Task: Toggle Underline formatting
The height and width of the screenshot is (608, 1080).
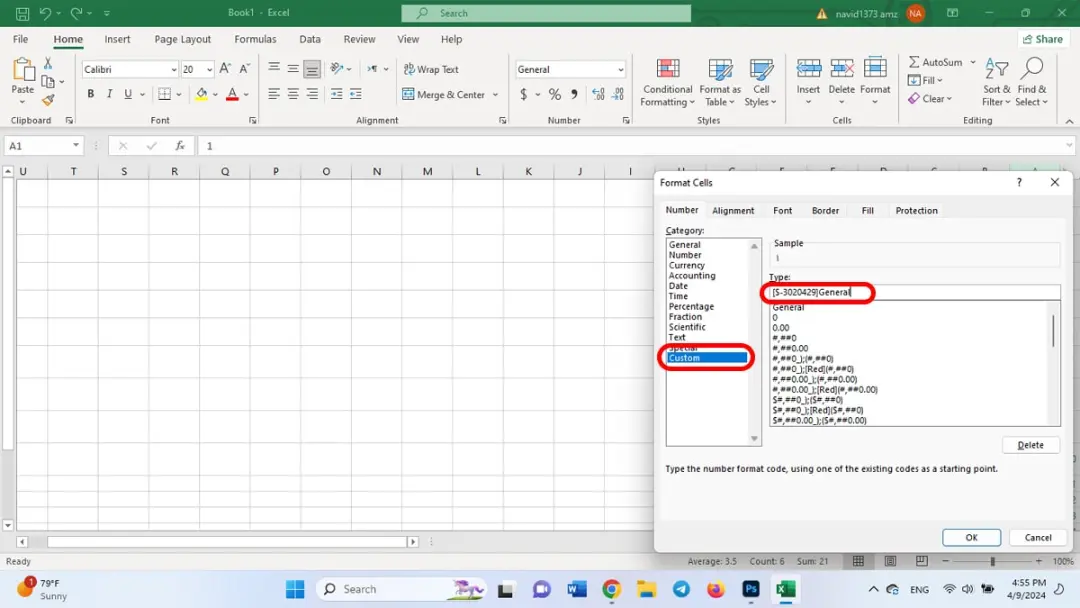Action: tap(127, 94)
